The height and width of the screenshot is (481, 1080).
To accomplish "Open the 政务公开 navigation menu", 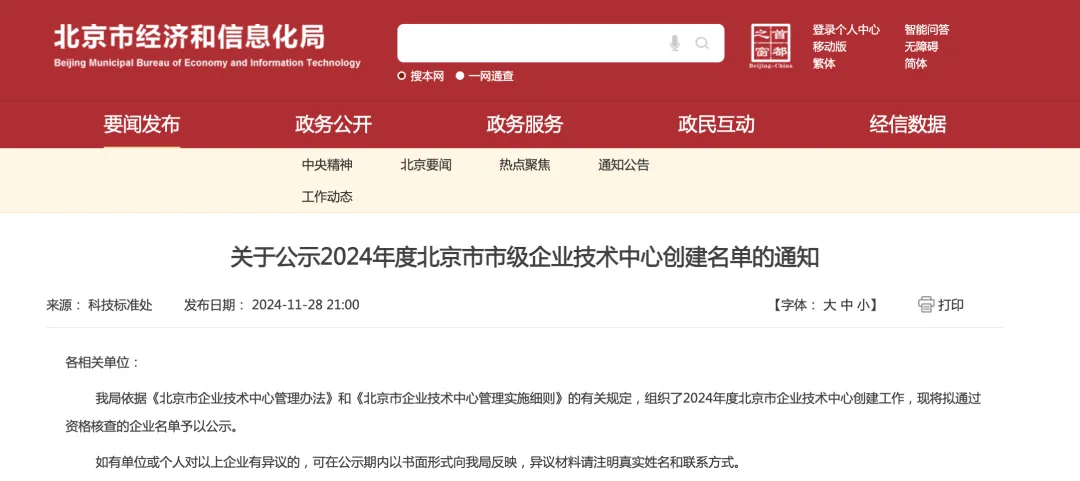I will 333,125.
